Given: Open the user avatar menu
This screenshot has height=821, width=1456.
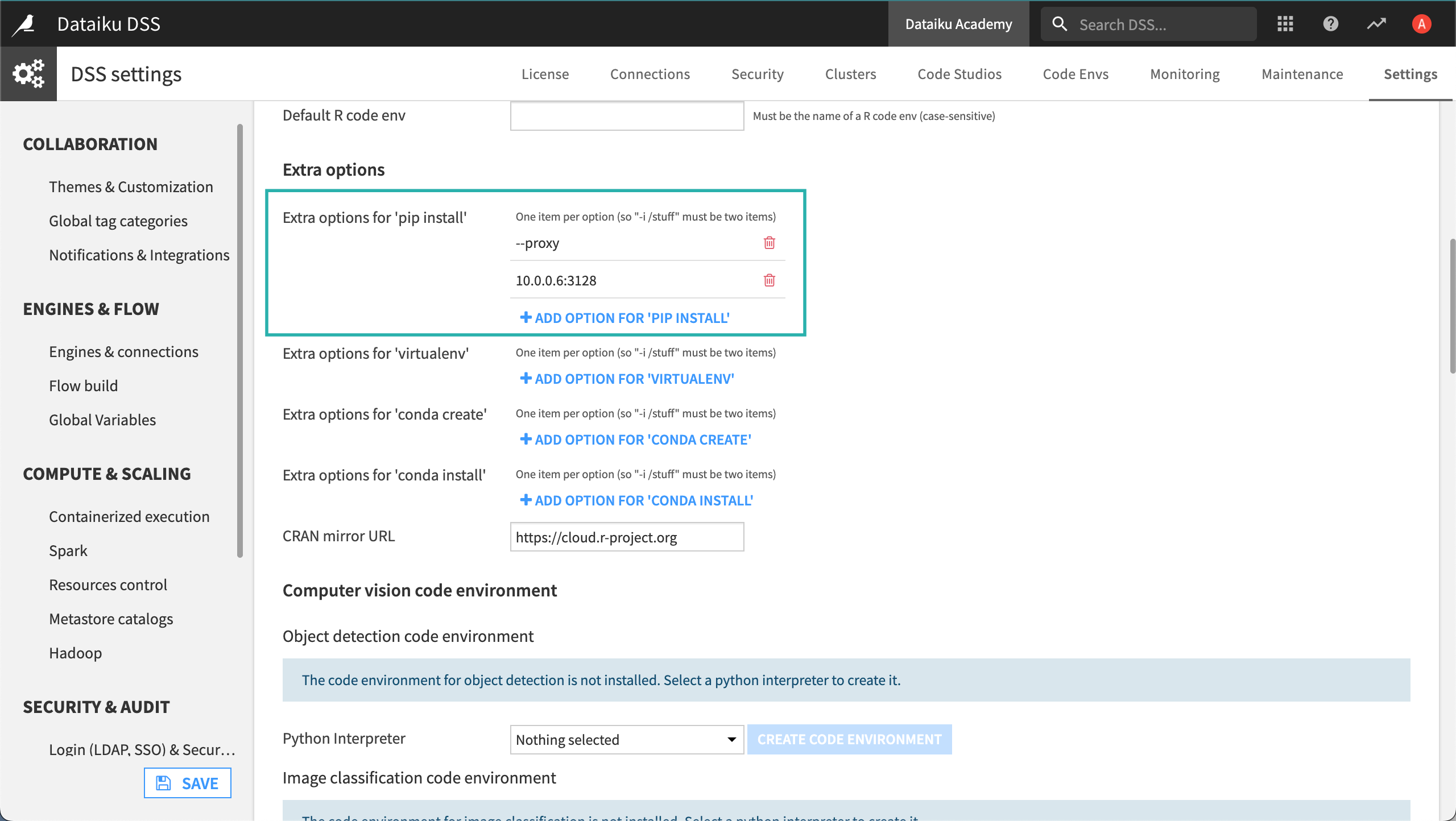Looking at the screenshot, I should [1422, 23].
